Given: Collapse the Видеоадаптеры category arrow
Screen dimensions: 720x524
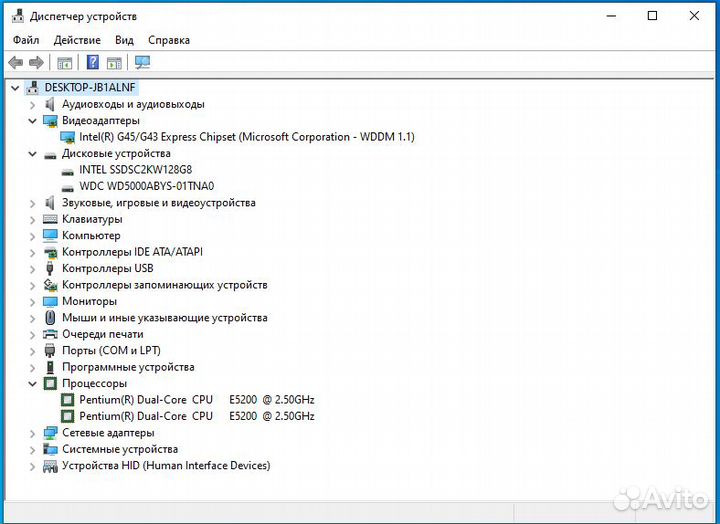Looking at the screenshot, I should tap(32, 121).
